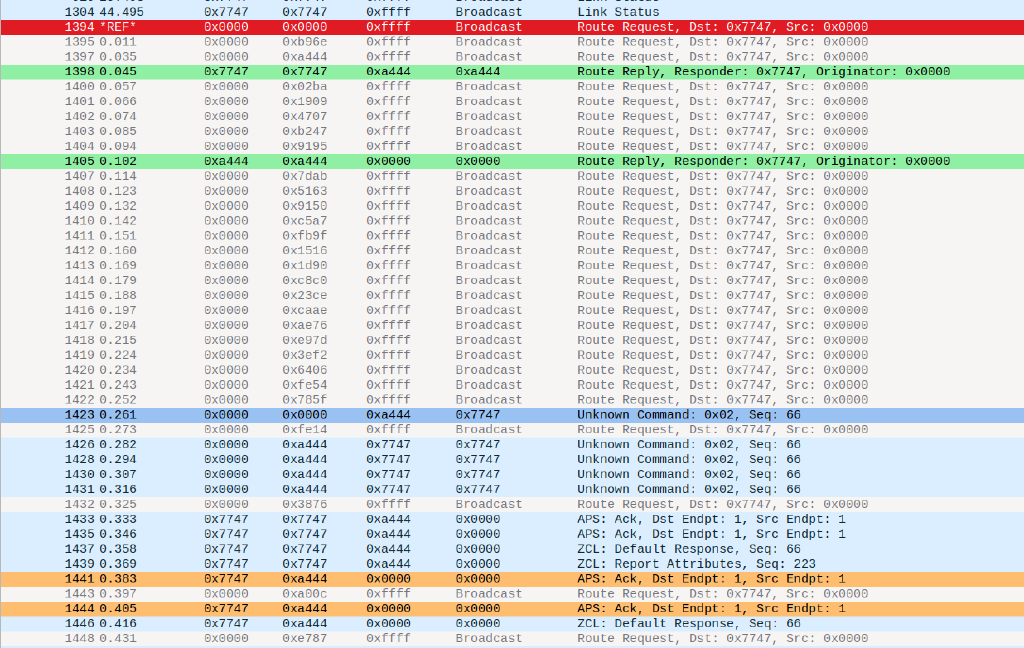Select packet 1431 Unknown Command row

512,489
